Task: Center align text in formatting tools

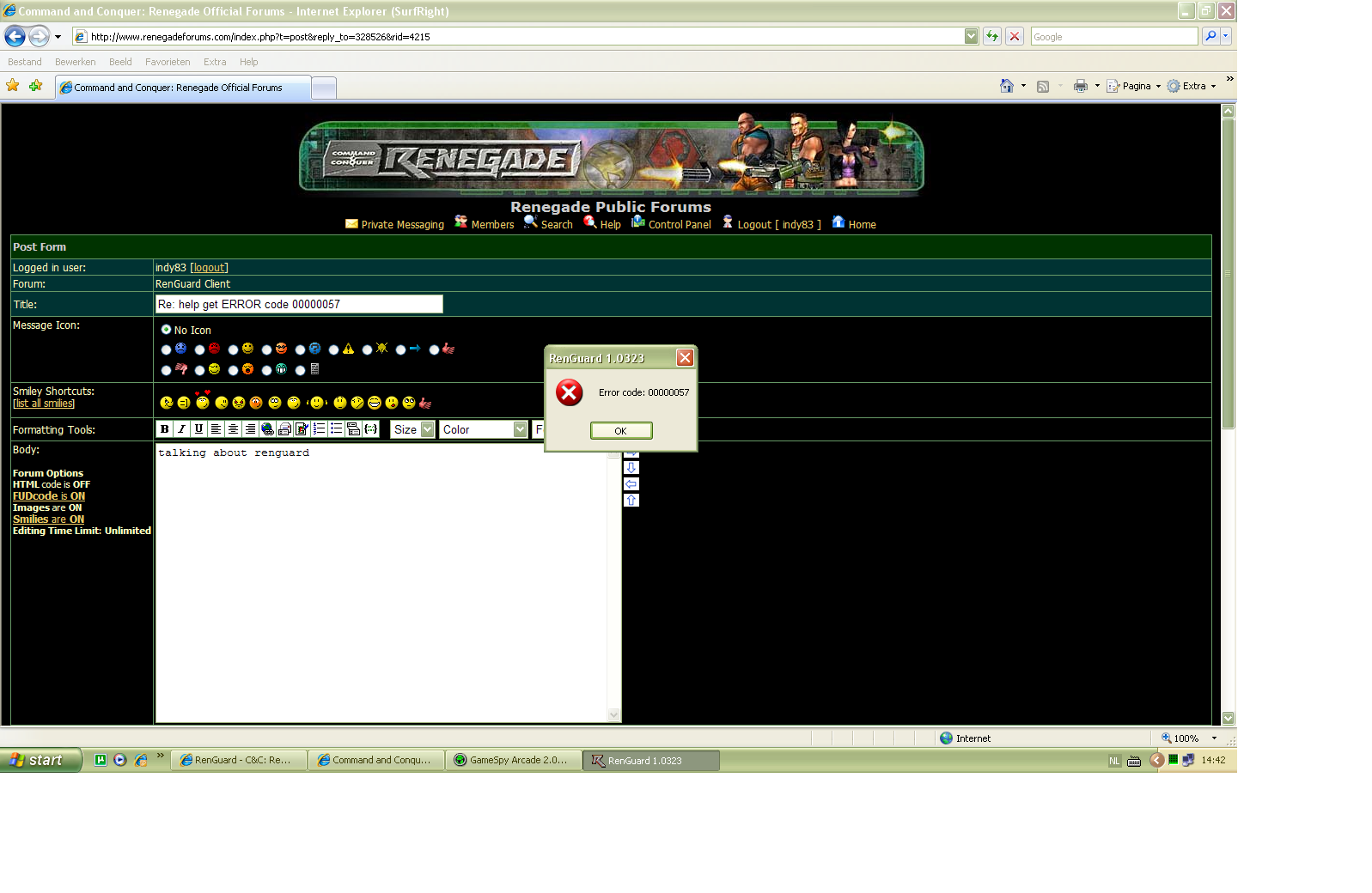Action: pyautogui.click(x=233, y=429)
